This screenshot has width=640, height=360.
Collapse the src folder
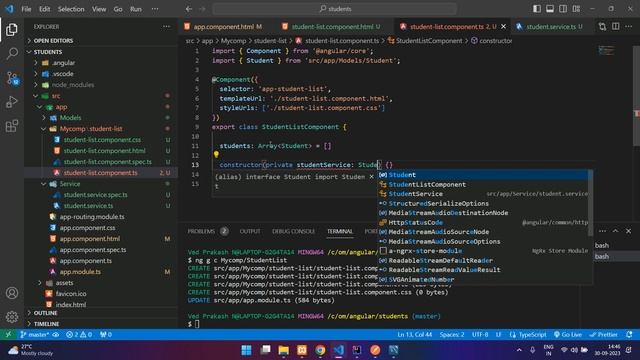coord(56,96)
